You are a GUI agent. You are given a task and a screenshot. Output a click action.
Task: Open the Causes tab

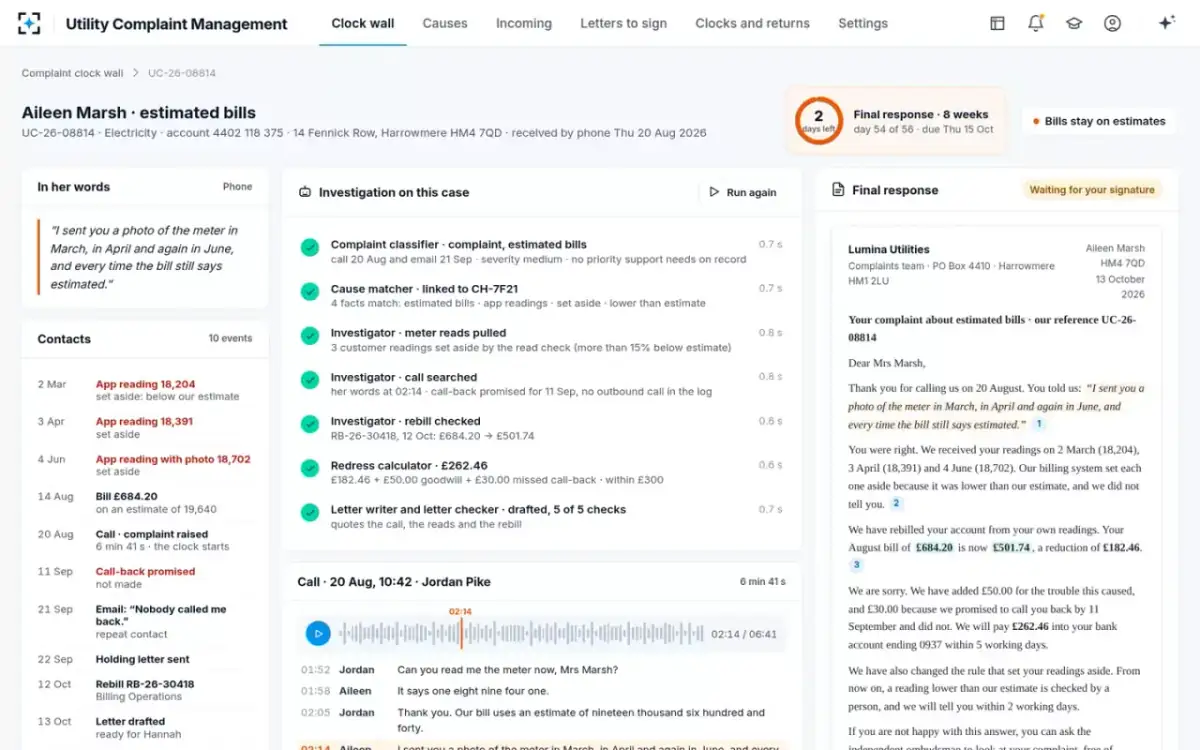[x=445, y=23]
